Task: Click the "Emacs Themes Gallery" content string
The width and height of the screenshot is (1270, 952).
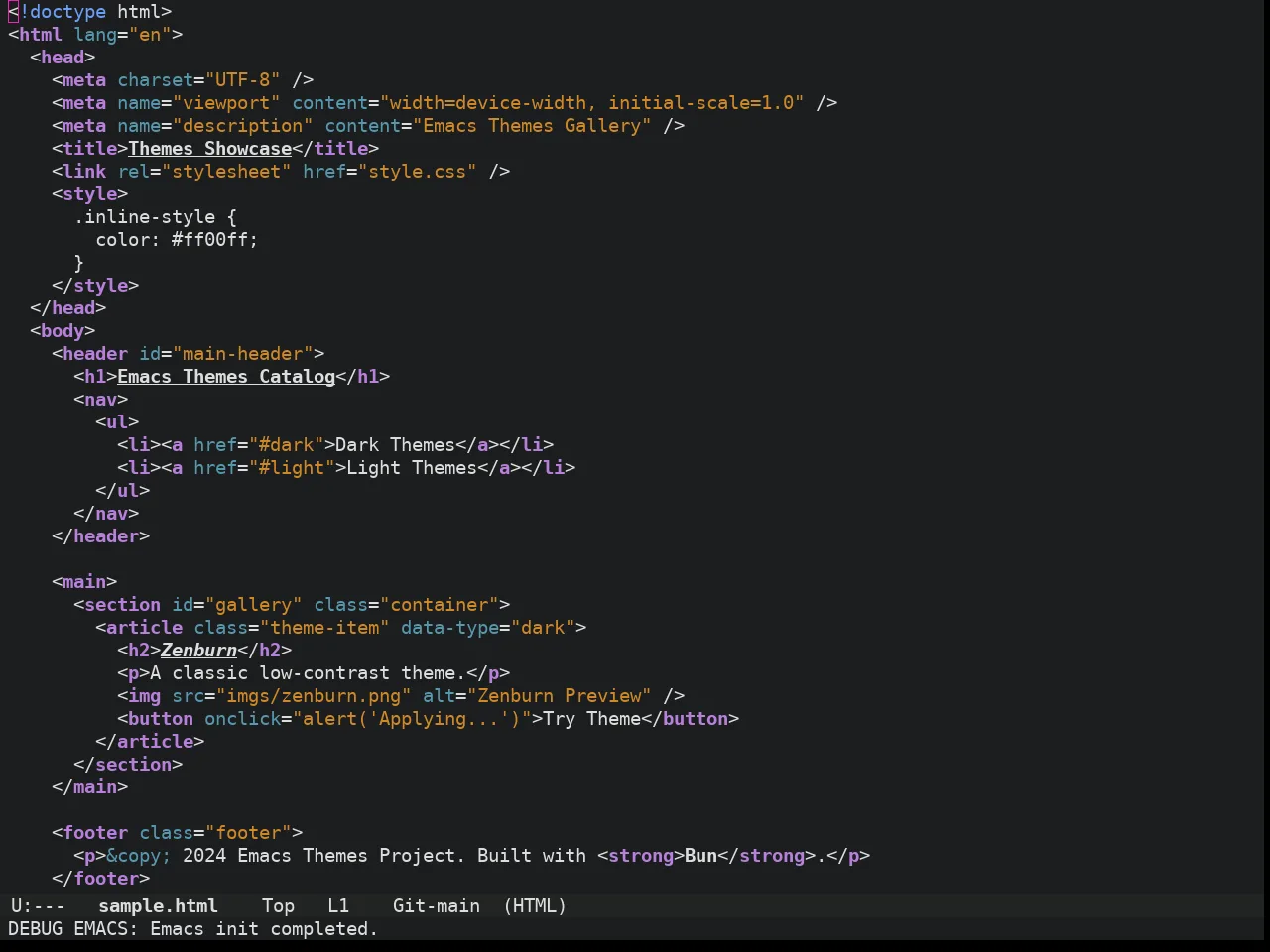Action: coord(533,125)
